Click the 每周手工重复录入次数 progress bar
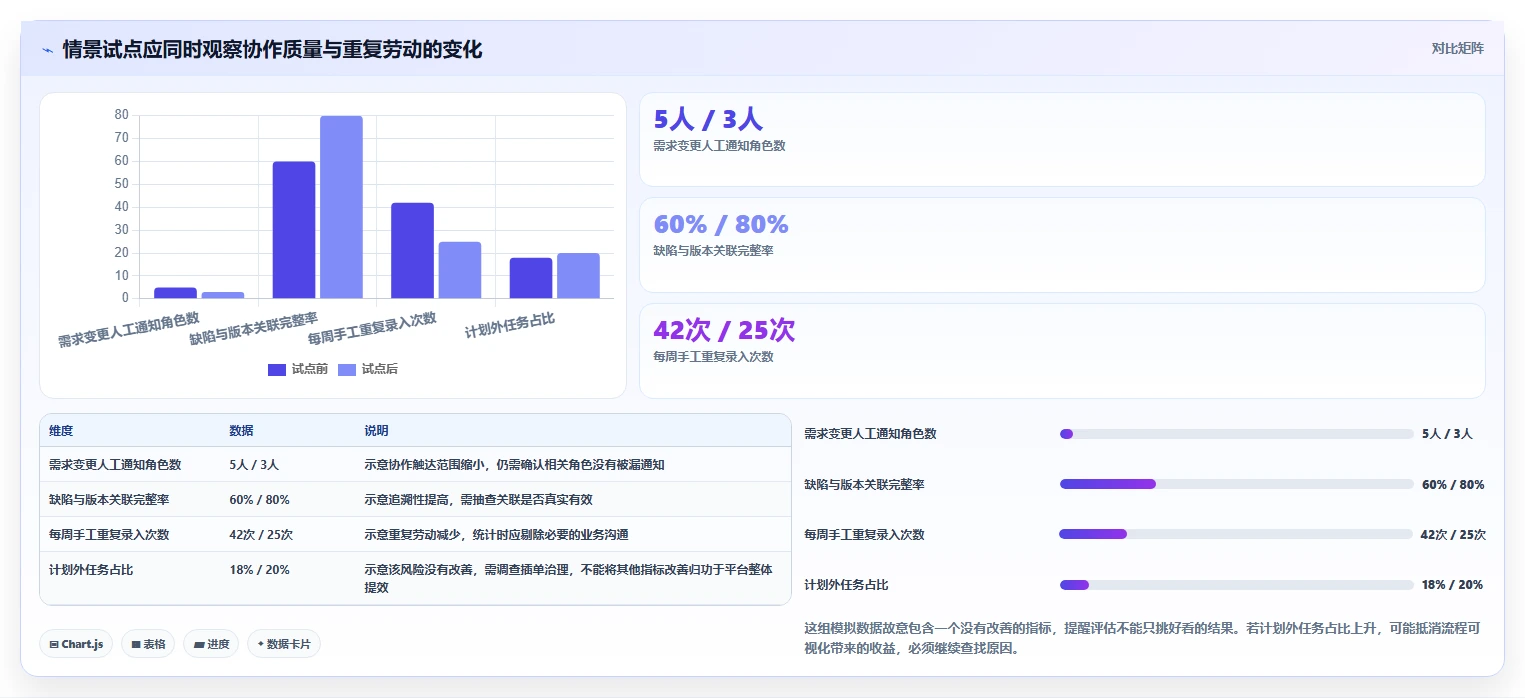The height and width of the screenshot is (698, 1525). (1236, 534)
